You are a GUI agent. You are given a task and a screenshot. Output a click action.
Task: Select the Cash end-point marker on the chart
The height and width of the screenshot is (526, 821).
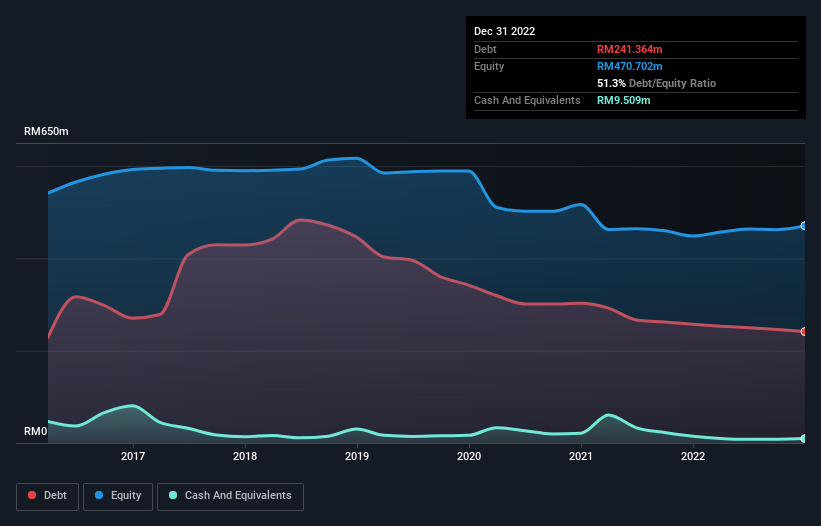click(x=804, y=439)
